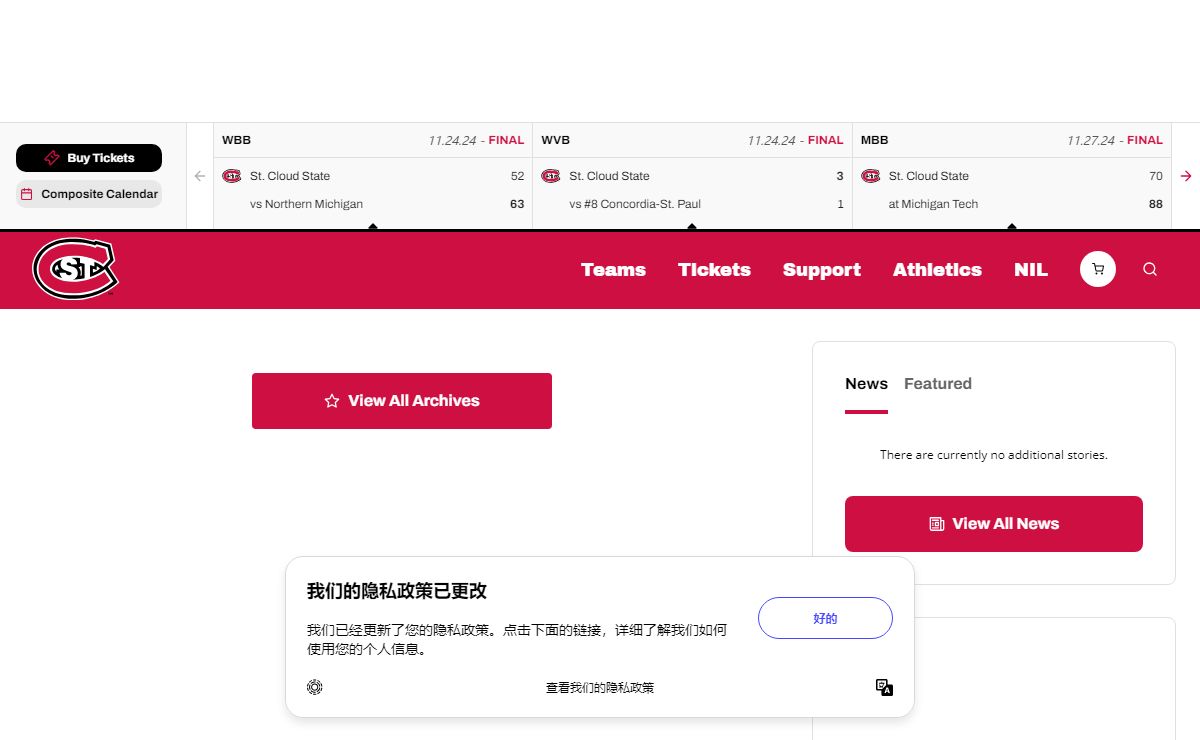The image size is (1200, 740).
Task: Select the News tab
Action: (866, 384)
